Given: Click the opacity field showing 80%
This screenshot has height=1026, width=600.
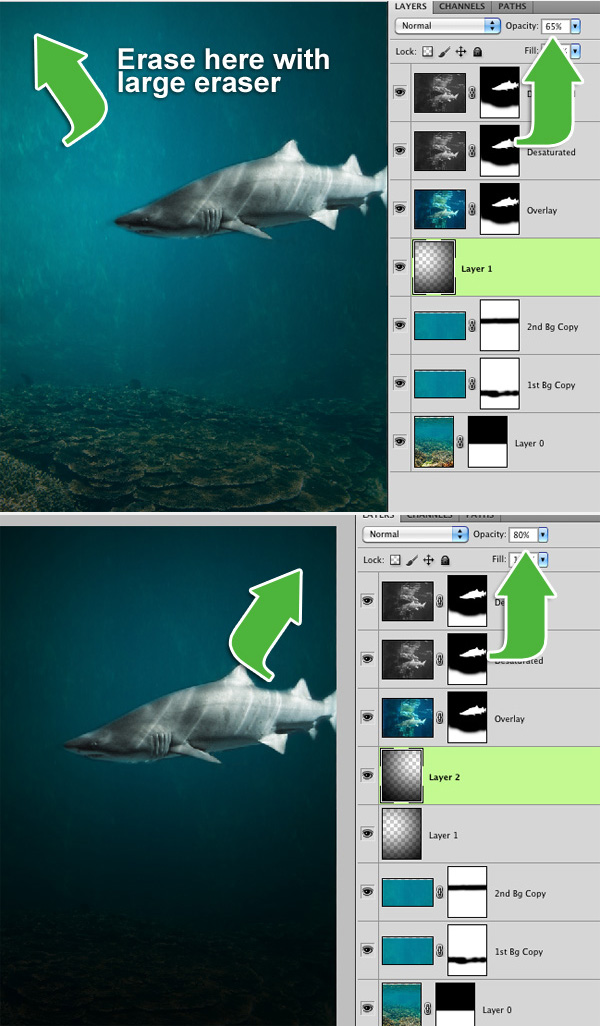Looking at the screenshot, I should coord(522,534).
